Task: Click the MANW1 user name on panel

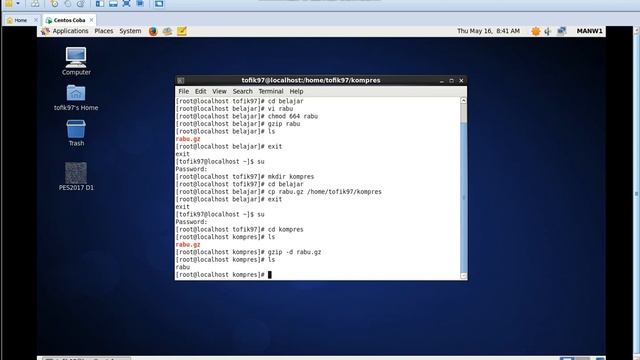Action: (x=589, y=31)
